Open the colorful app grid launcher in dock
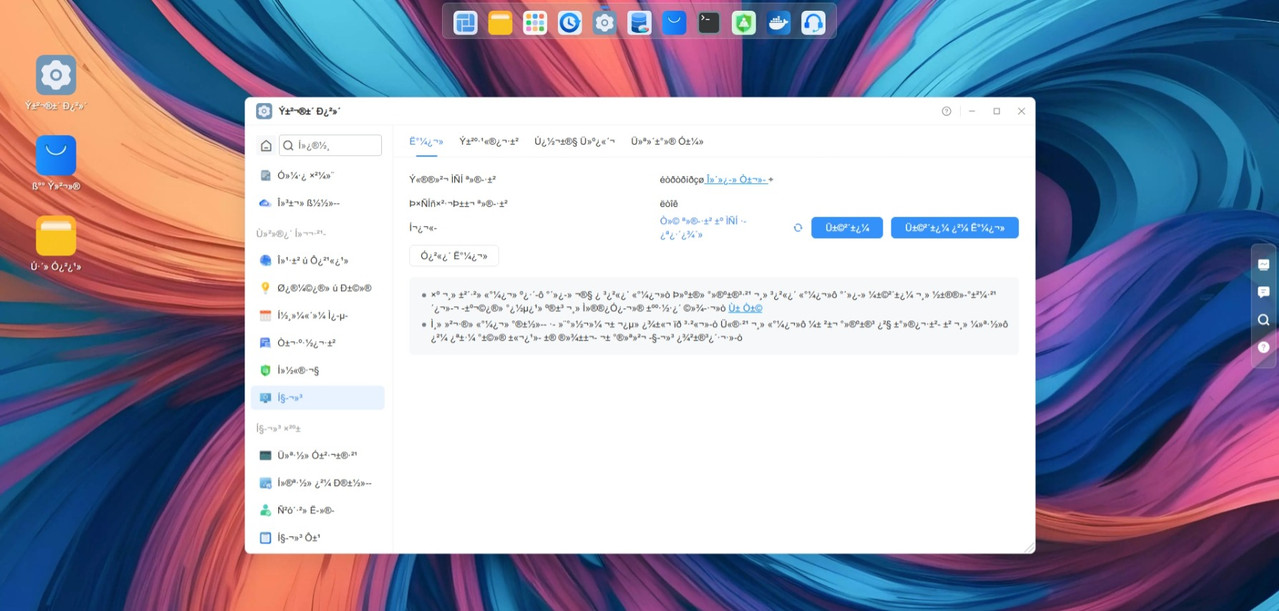The width and height of the screenshot is (1279, 611). 535,22
